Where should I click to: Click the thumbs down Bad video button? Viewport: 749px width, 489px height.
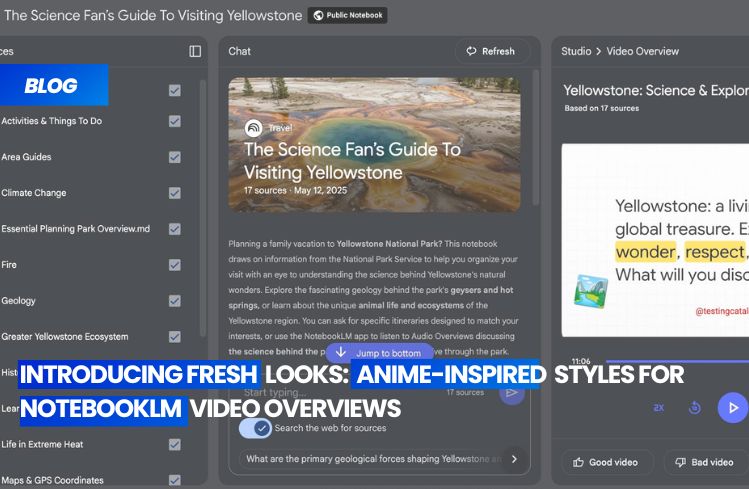(x=705, y=462)
